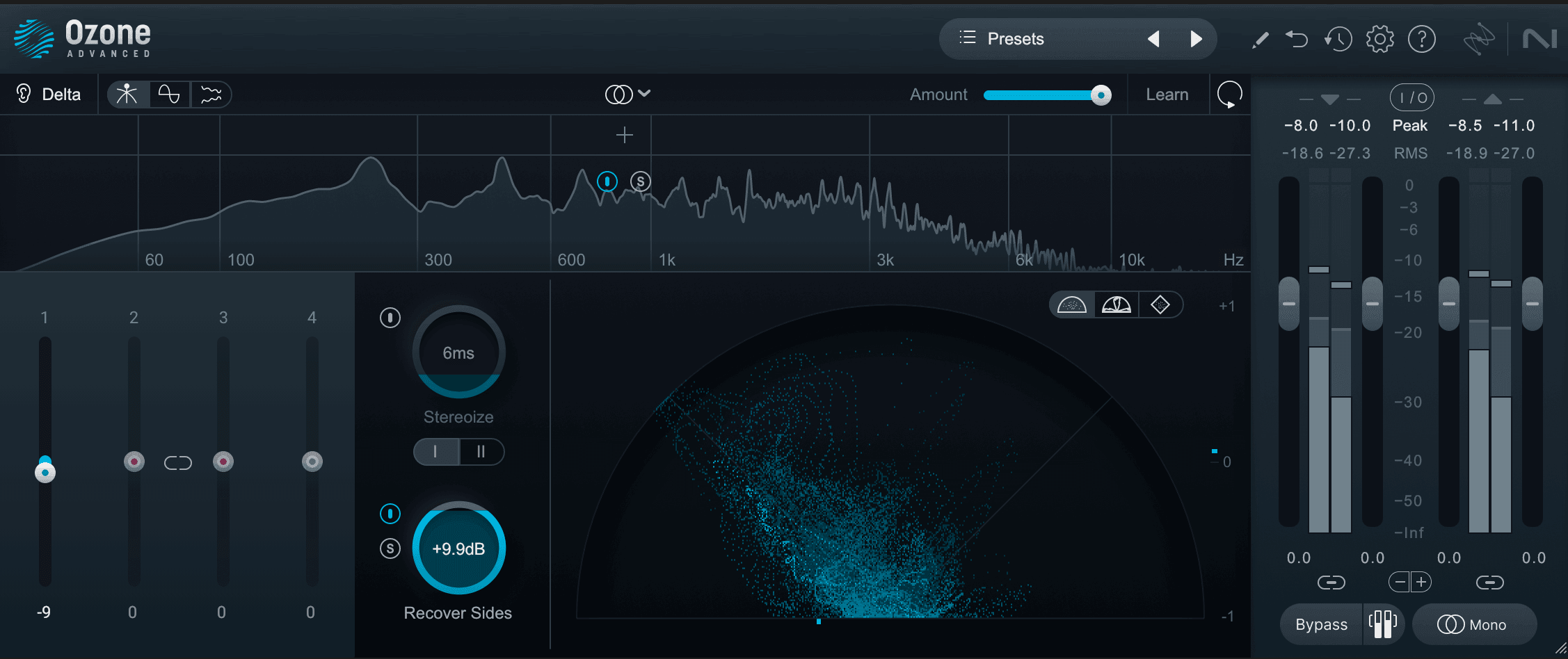
Task: Click band 1 value -9
Action: [x=44, y=612]
